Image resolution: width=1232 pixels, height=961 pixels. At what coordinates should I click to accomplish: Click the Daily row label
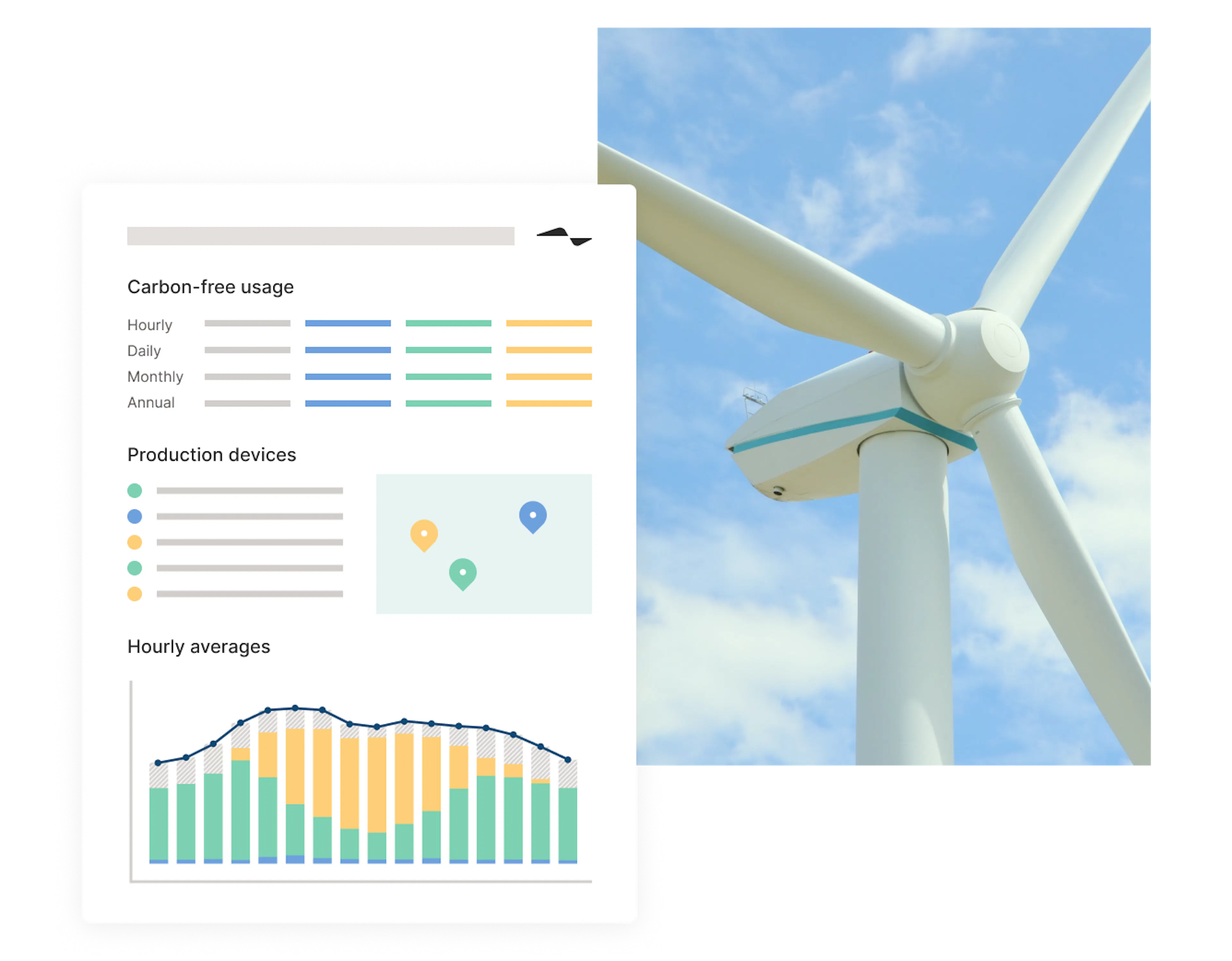[144, 351]
